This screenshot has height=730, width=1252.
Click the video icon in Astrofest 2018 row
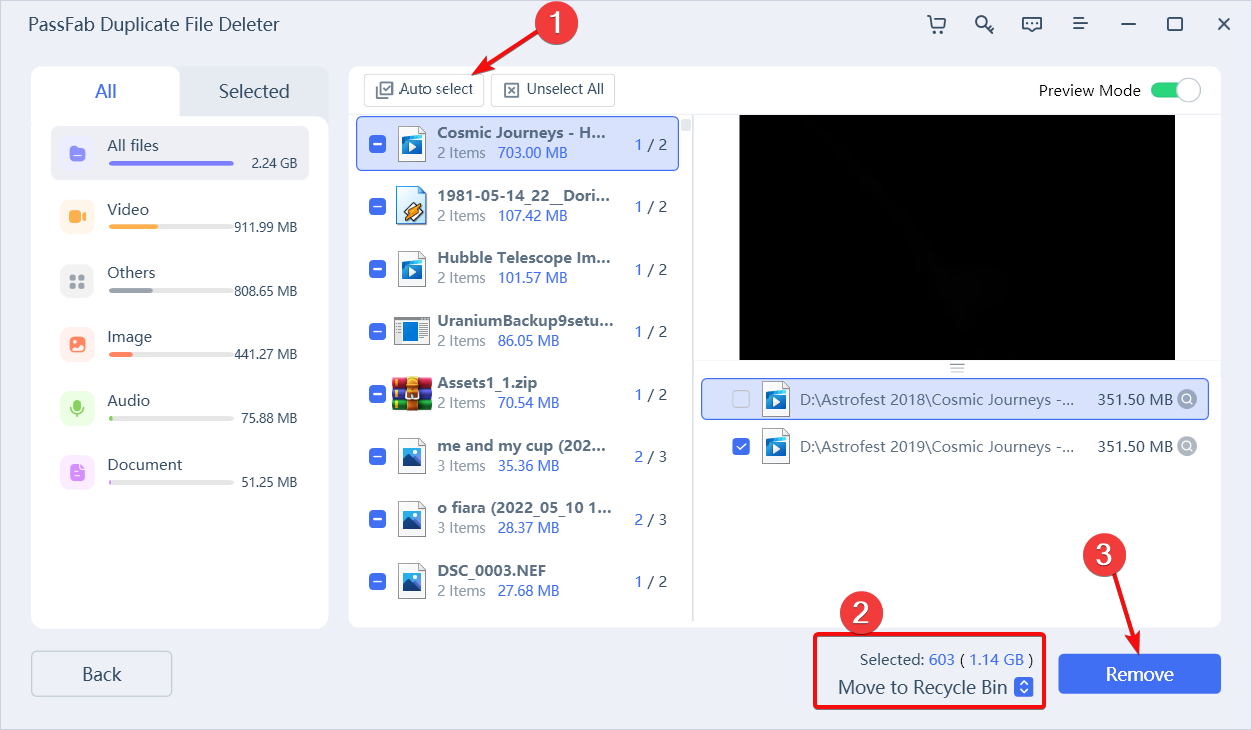[776, 399]
